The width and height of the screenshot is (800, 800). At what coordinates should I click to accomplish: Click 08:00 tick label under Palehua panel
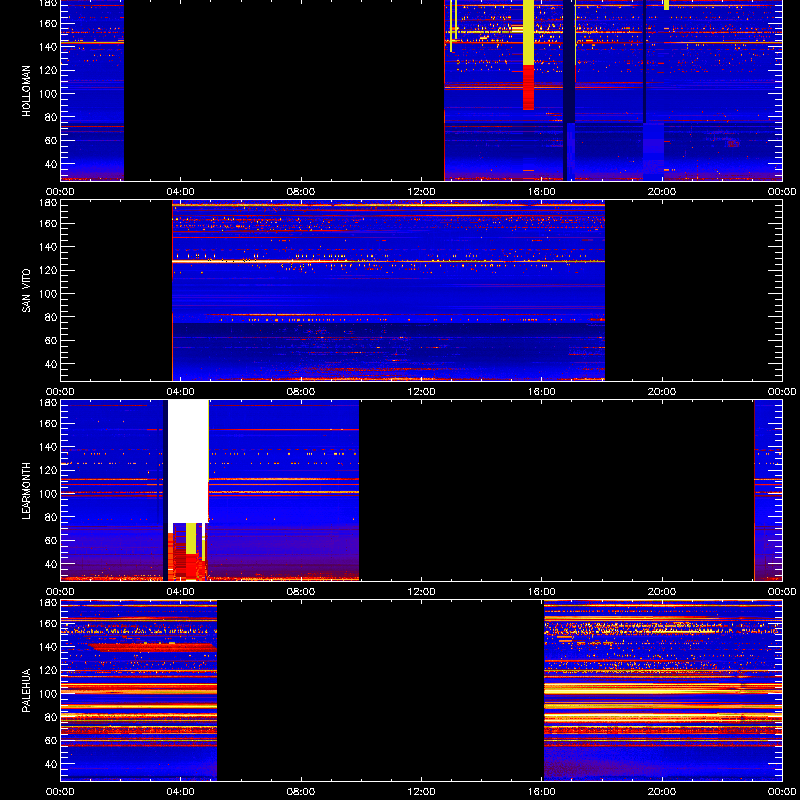coord(301,792)
